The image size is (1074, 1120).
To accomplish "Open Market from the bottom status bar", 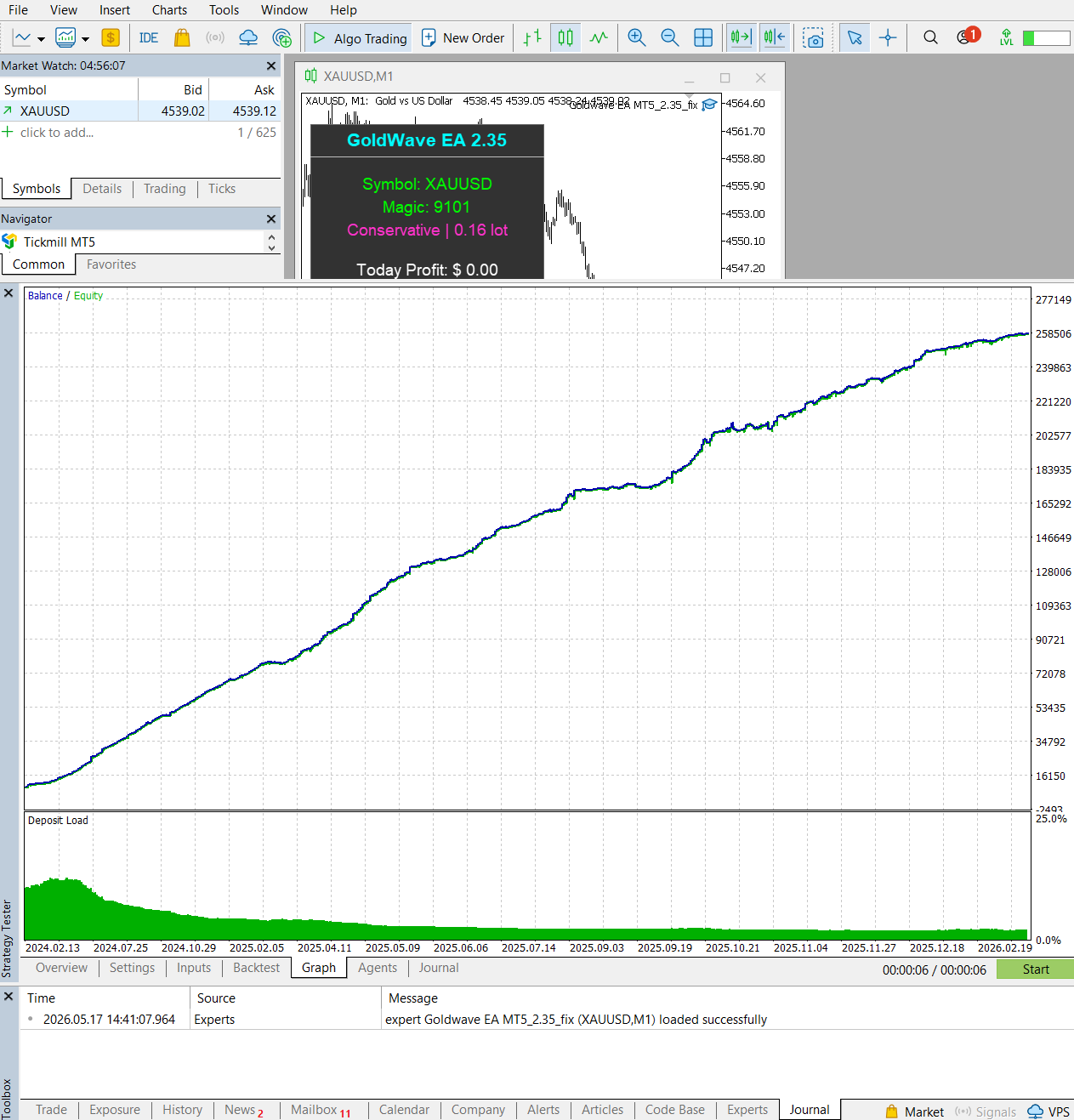I will [x=914, y=1111].
